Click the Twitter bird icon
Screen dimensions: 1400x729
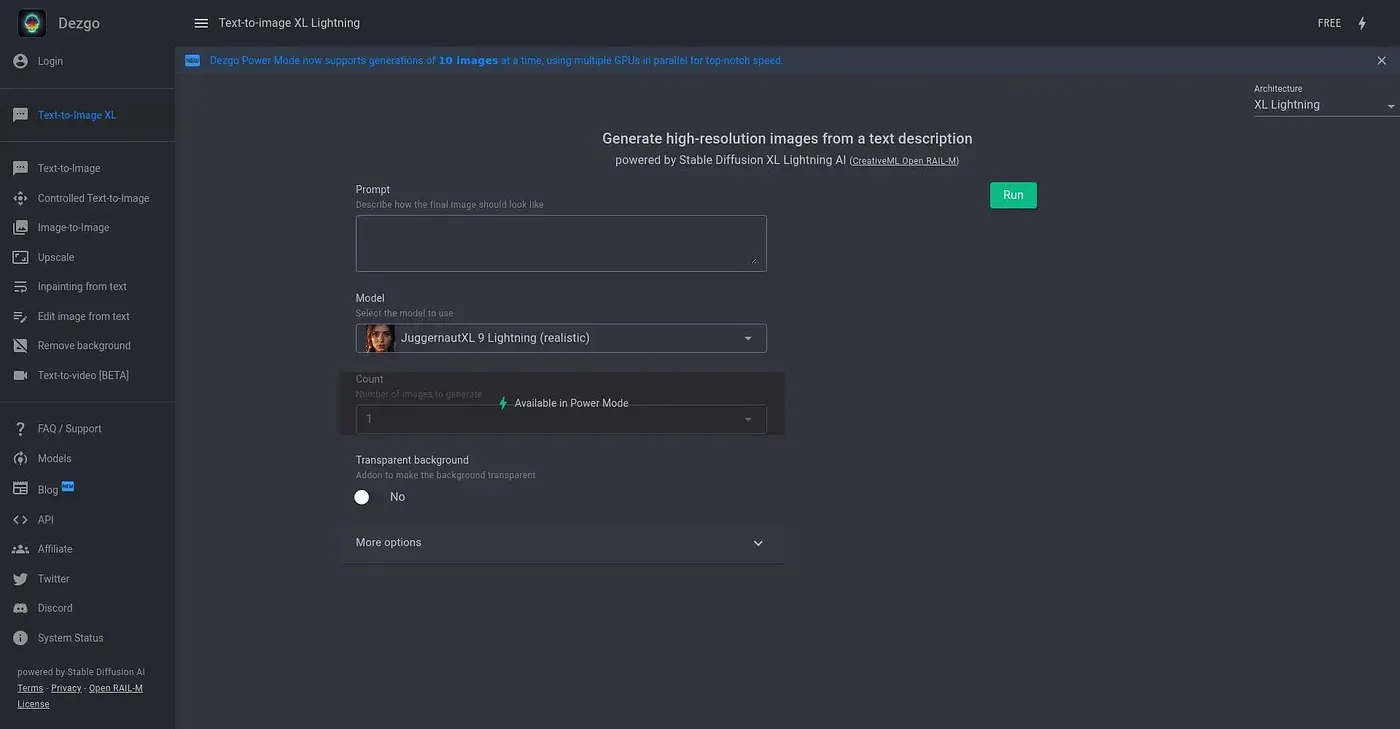coord(20,579)
